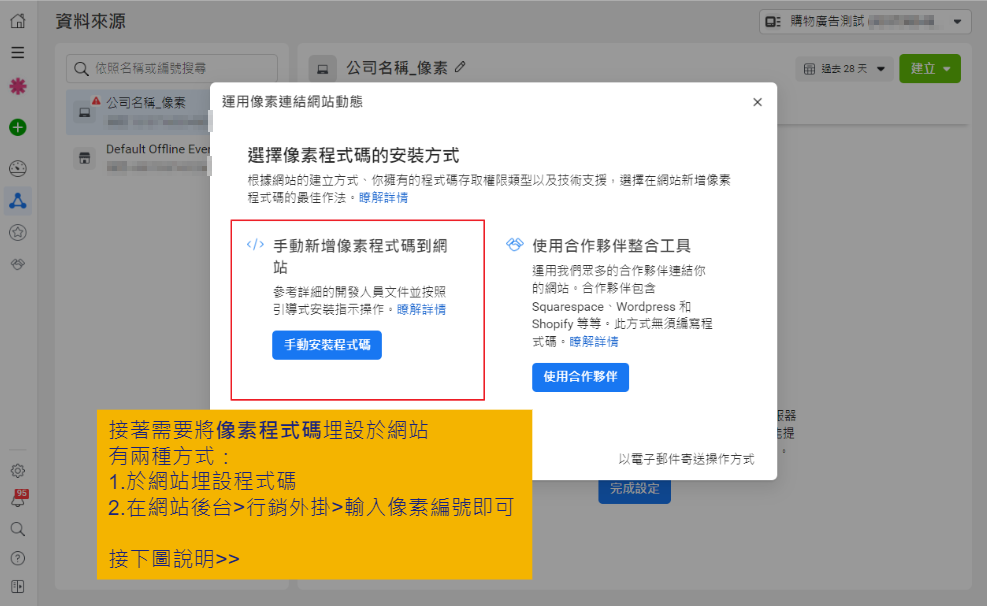Close the 運用像素連結網站動態 dialog
Viewport: 987px width, 606px height.
[757, 102]
